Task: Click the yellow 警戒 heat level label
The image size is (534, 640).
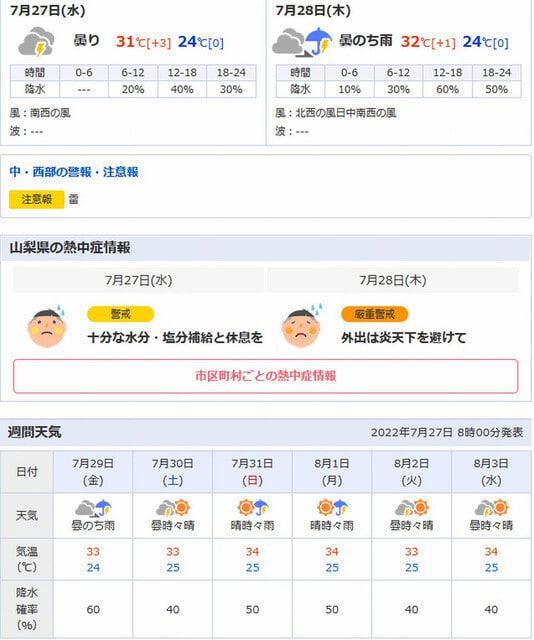Action: 120,314
